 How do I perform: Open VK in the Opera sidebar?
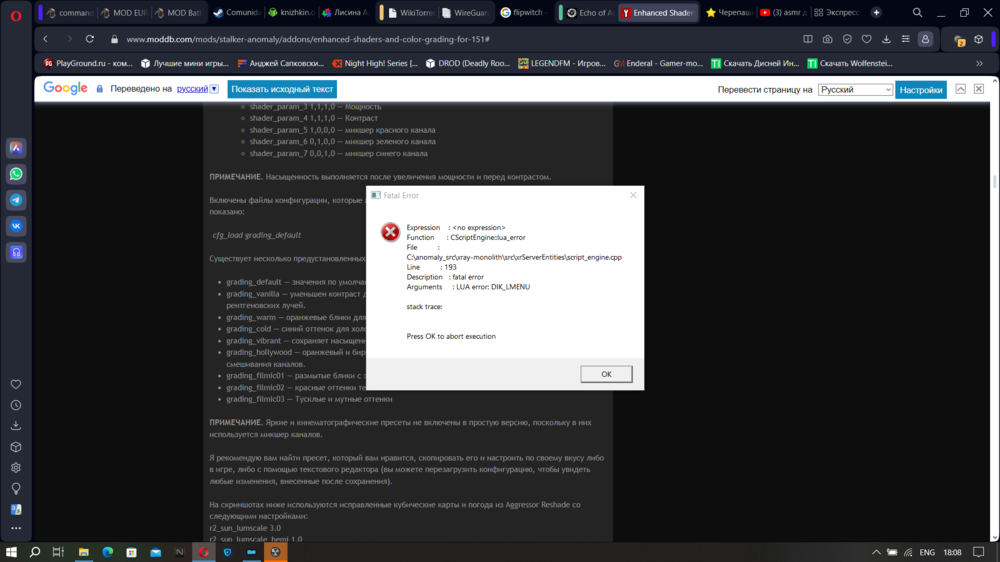(x=16, y=226)
